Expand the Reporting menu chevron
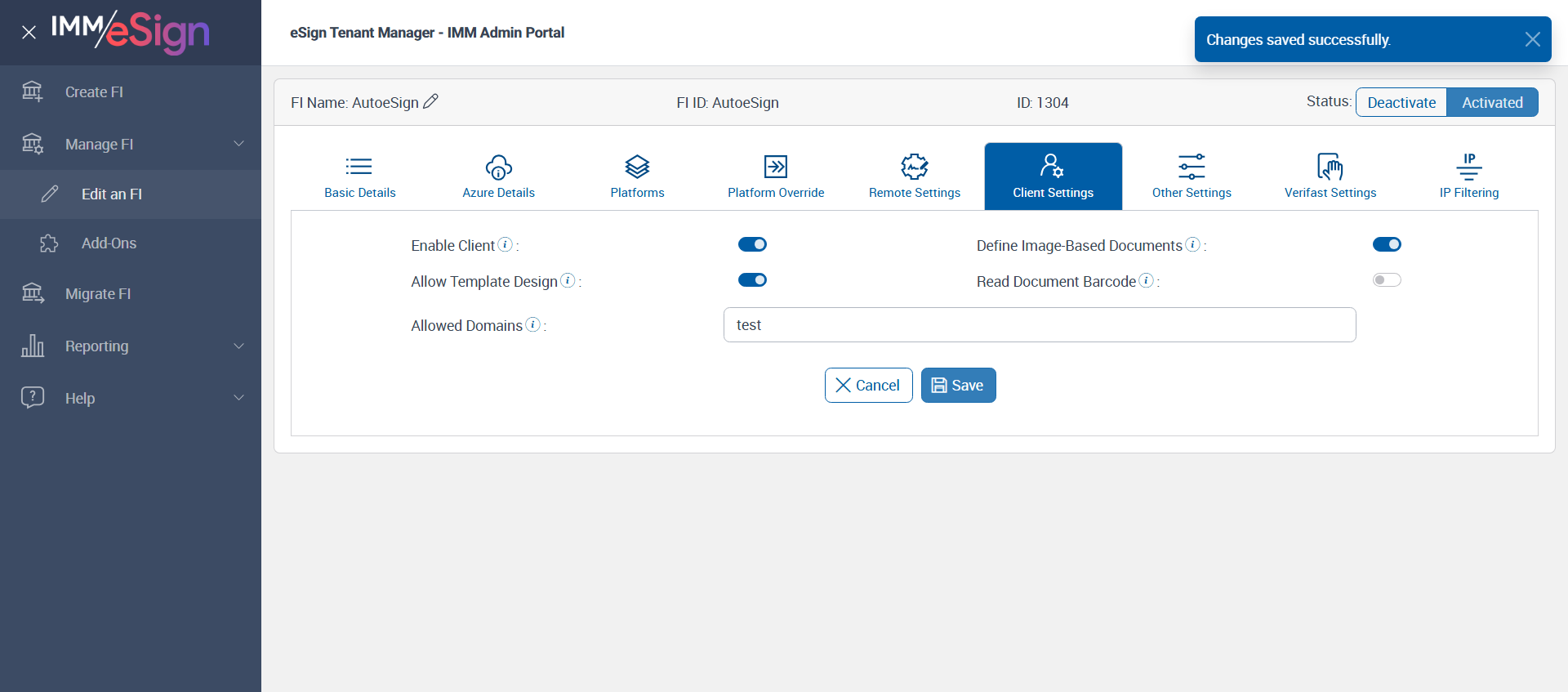The height and width of the screenshot is (692, 1568). pos(239,346)
